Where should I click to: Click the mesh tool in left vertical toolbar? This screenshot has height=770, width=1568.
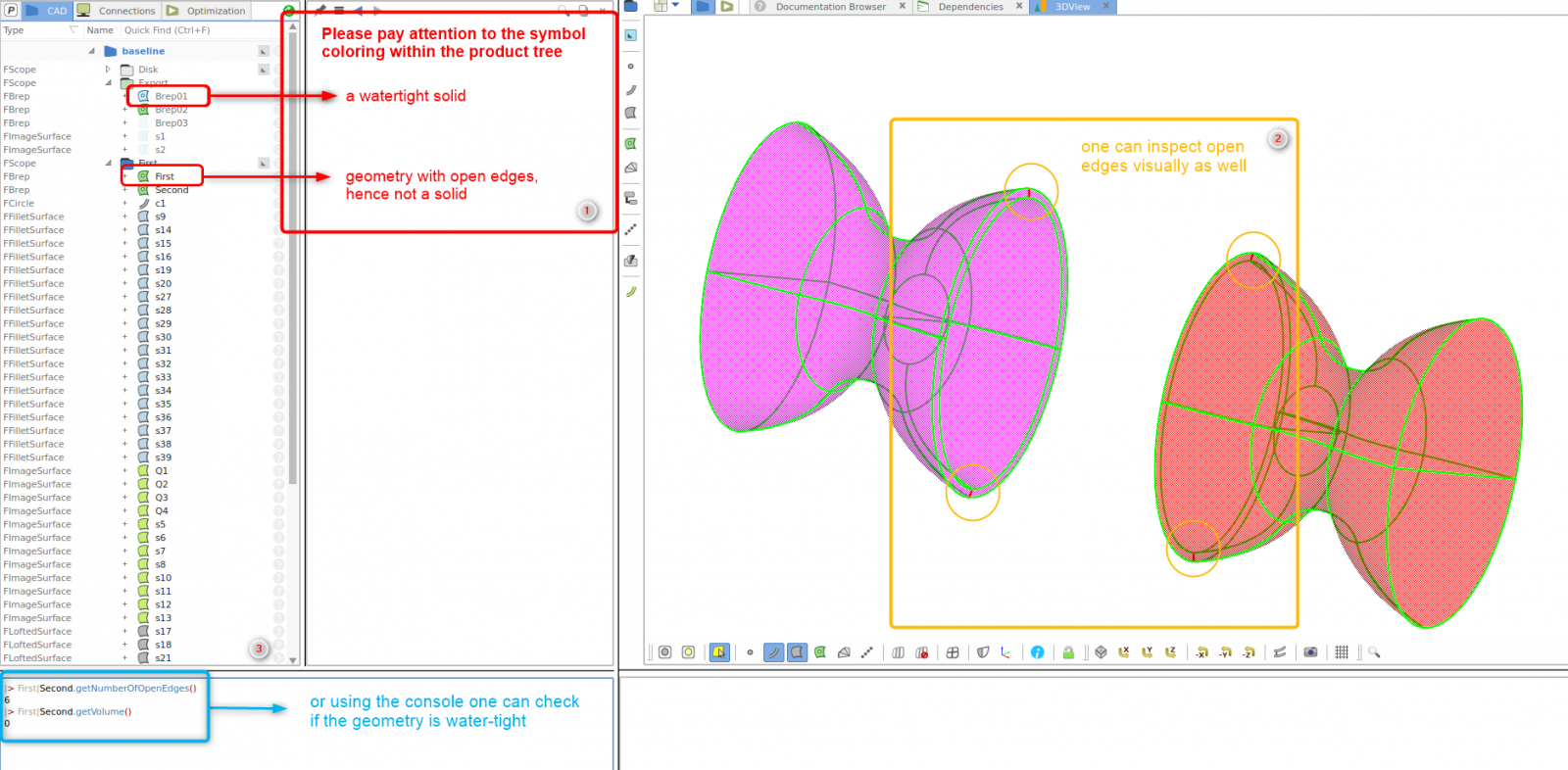click(631, 168)
